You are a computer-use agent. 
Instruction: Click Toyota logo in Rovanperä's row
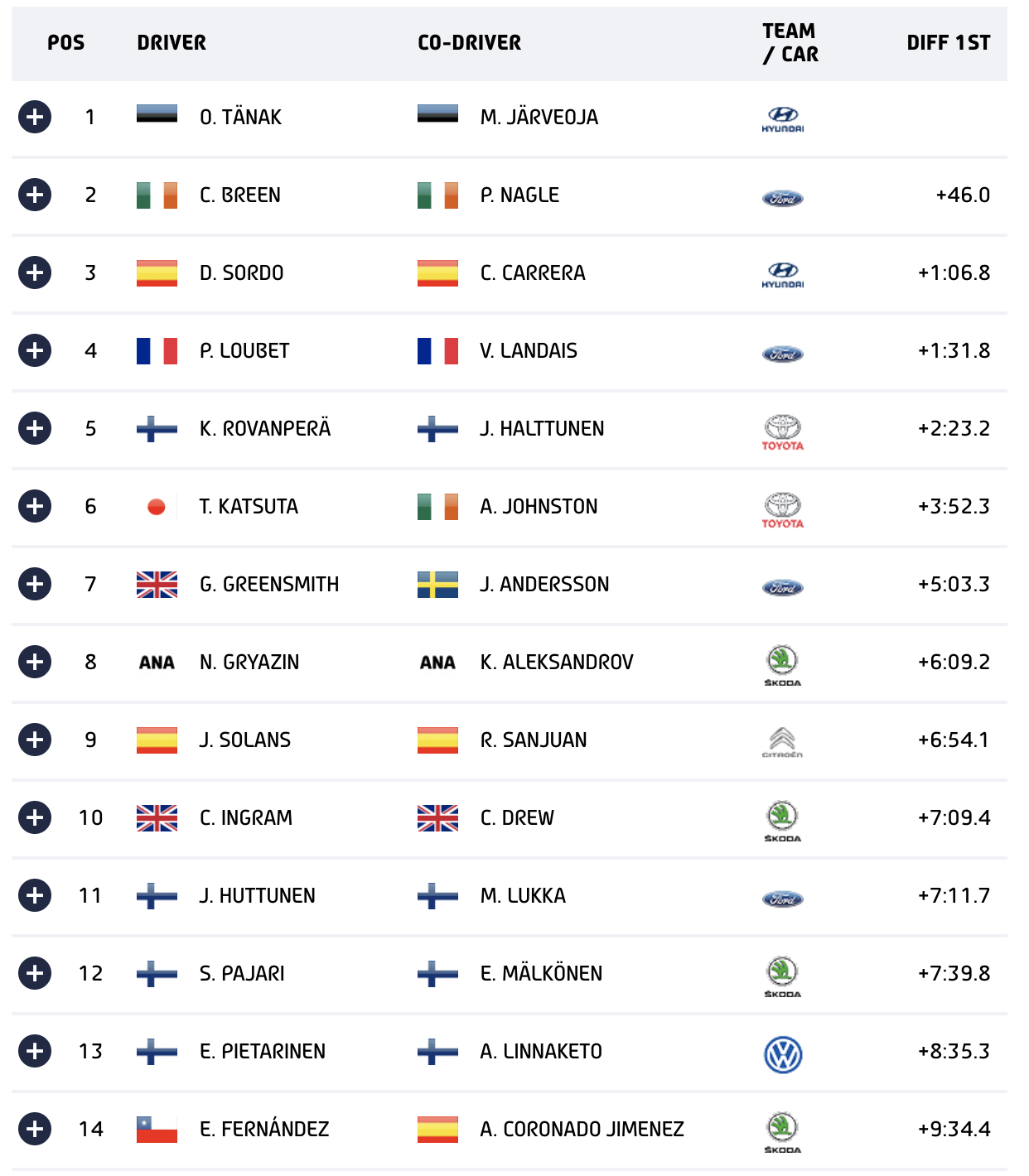[783, 432]
